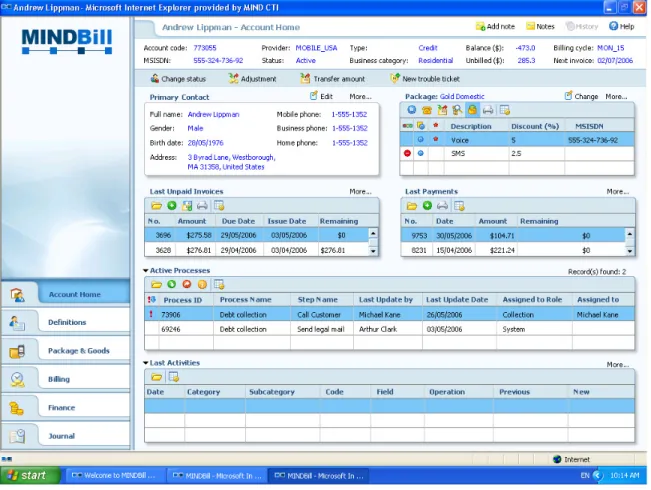The height and width of the screenshot is (490, 651).
Task: Click the highlighted orange bag icon in Package toolbar
Action: click(472, 110)
